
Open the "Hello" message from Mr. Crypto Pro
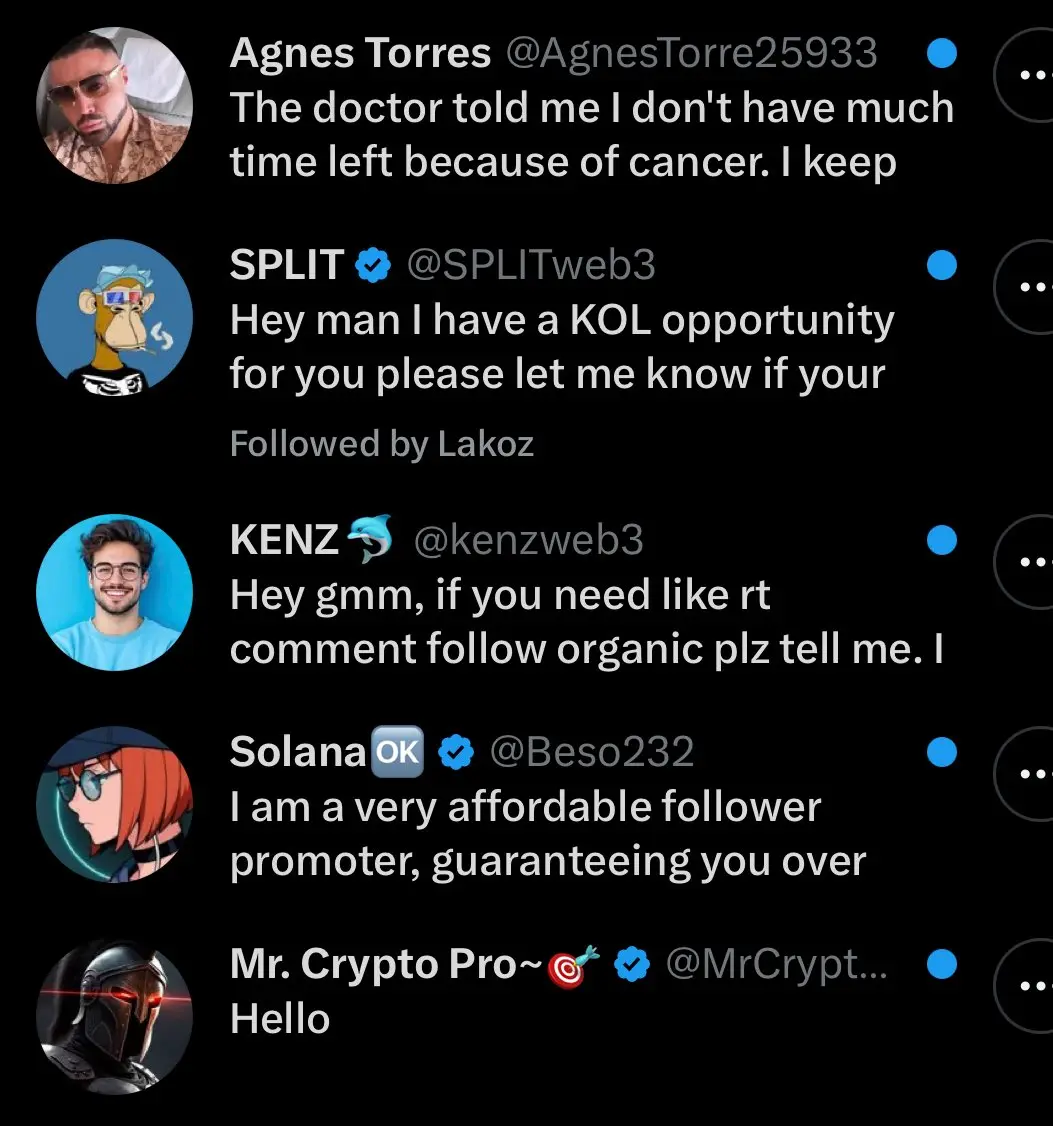point(280,1018)
